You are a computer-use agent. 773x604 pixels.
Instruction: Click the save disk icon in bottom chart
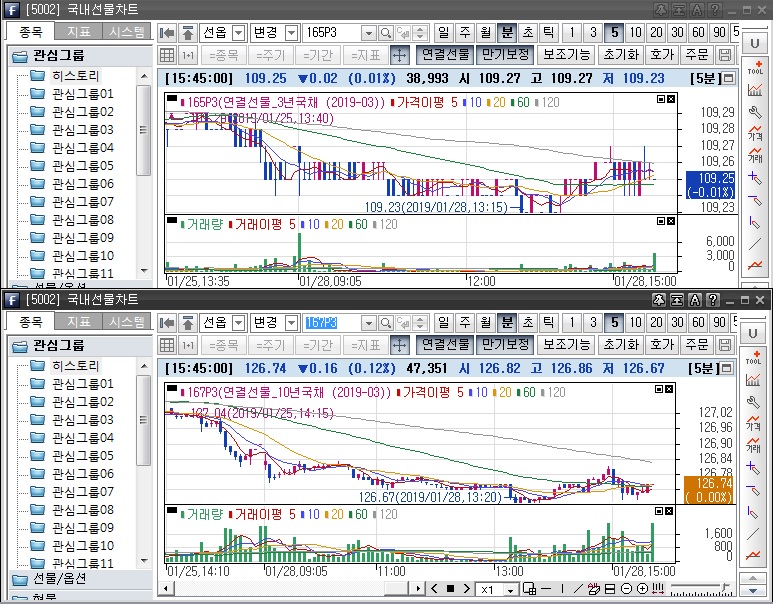click(725, 344)
